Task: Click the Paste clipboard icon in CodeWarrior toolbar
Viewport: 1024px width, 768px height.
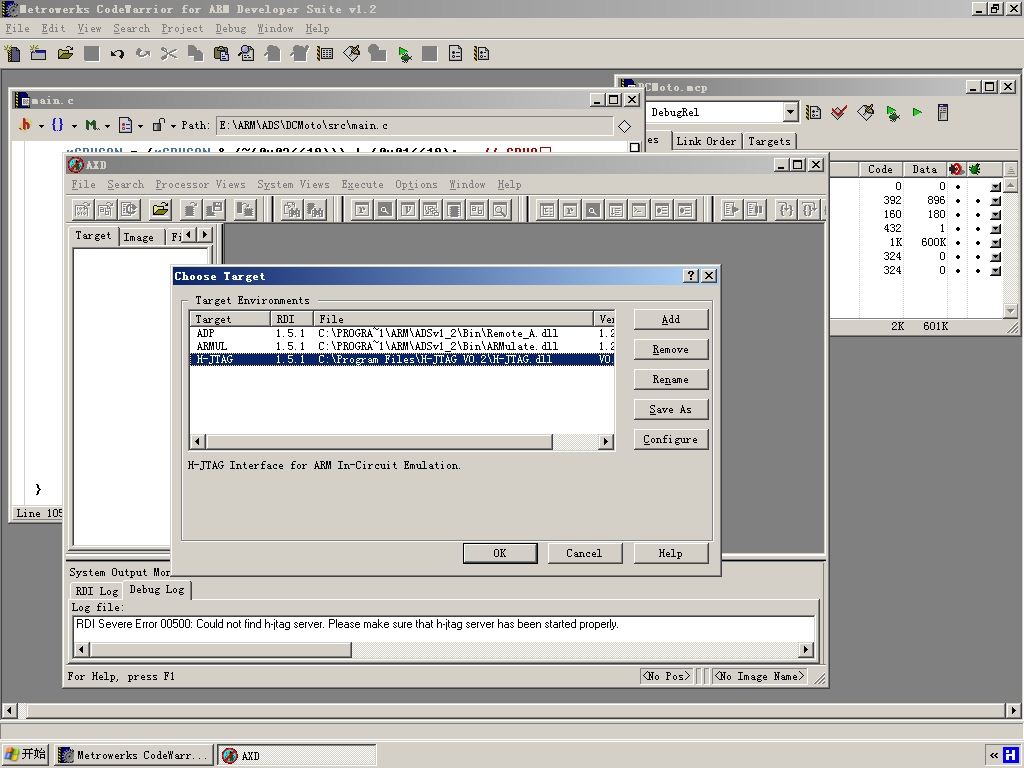Action: [221, 54]
